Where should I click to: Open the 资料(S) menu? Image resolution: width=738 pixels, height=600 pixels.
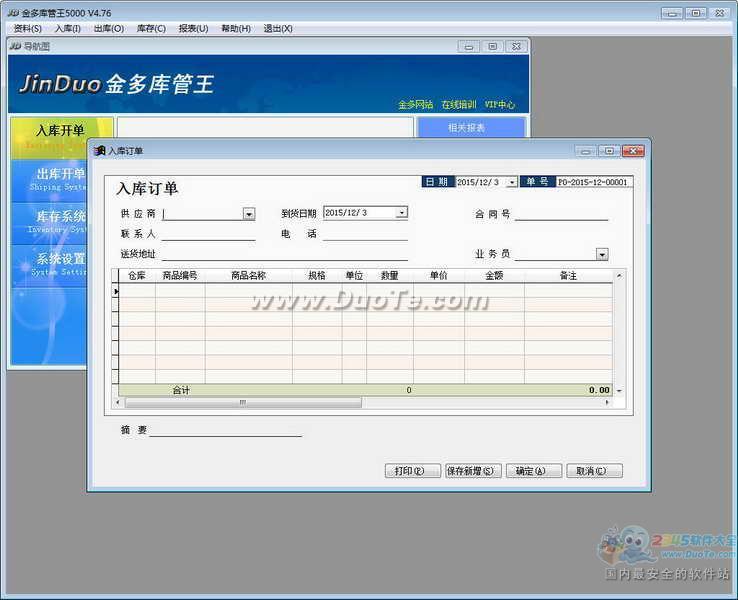tap(27, 28)
